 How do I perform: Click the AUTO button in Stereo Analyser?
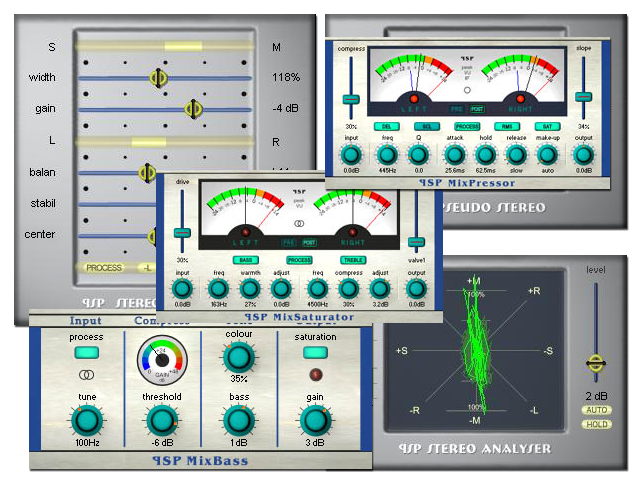coord(597,410)
